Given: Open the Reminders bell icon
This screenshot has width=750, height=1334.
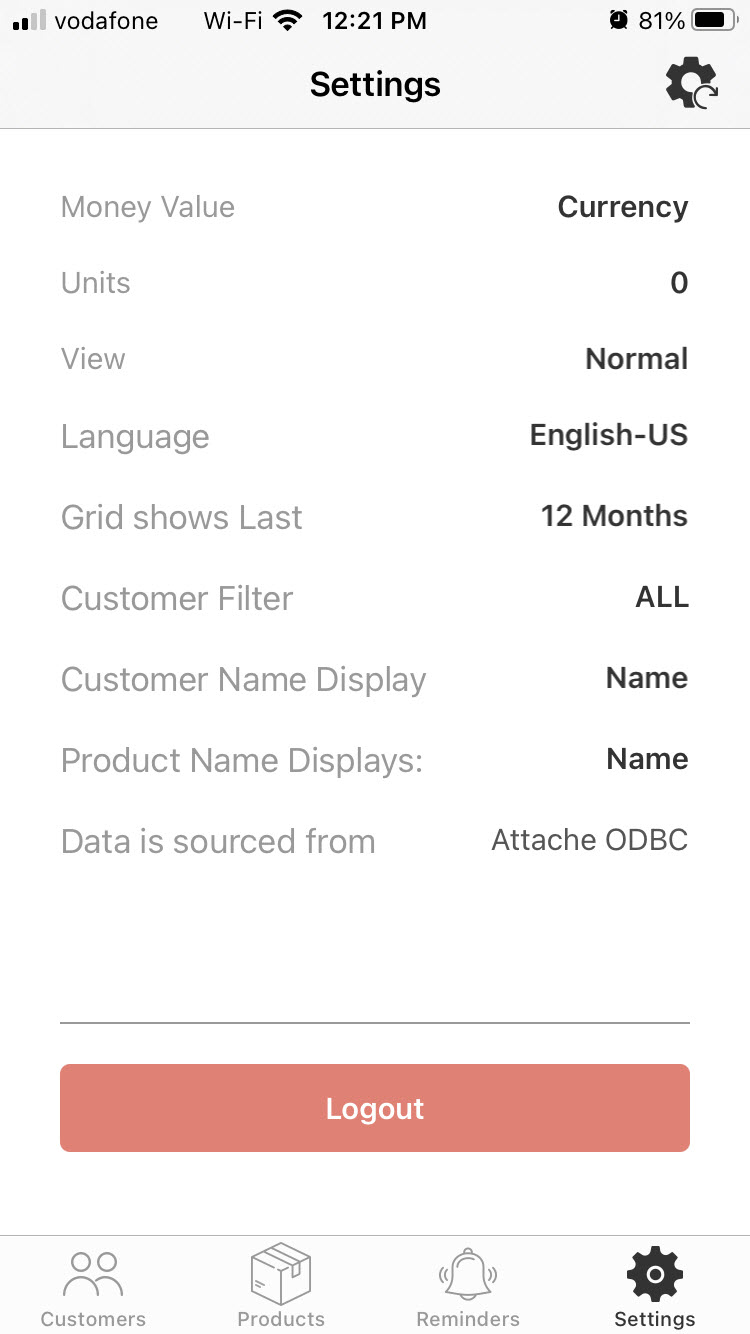Looking at the screenshot, I should click(x=468, y=1274).
